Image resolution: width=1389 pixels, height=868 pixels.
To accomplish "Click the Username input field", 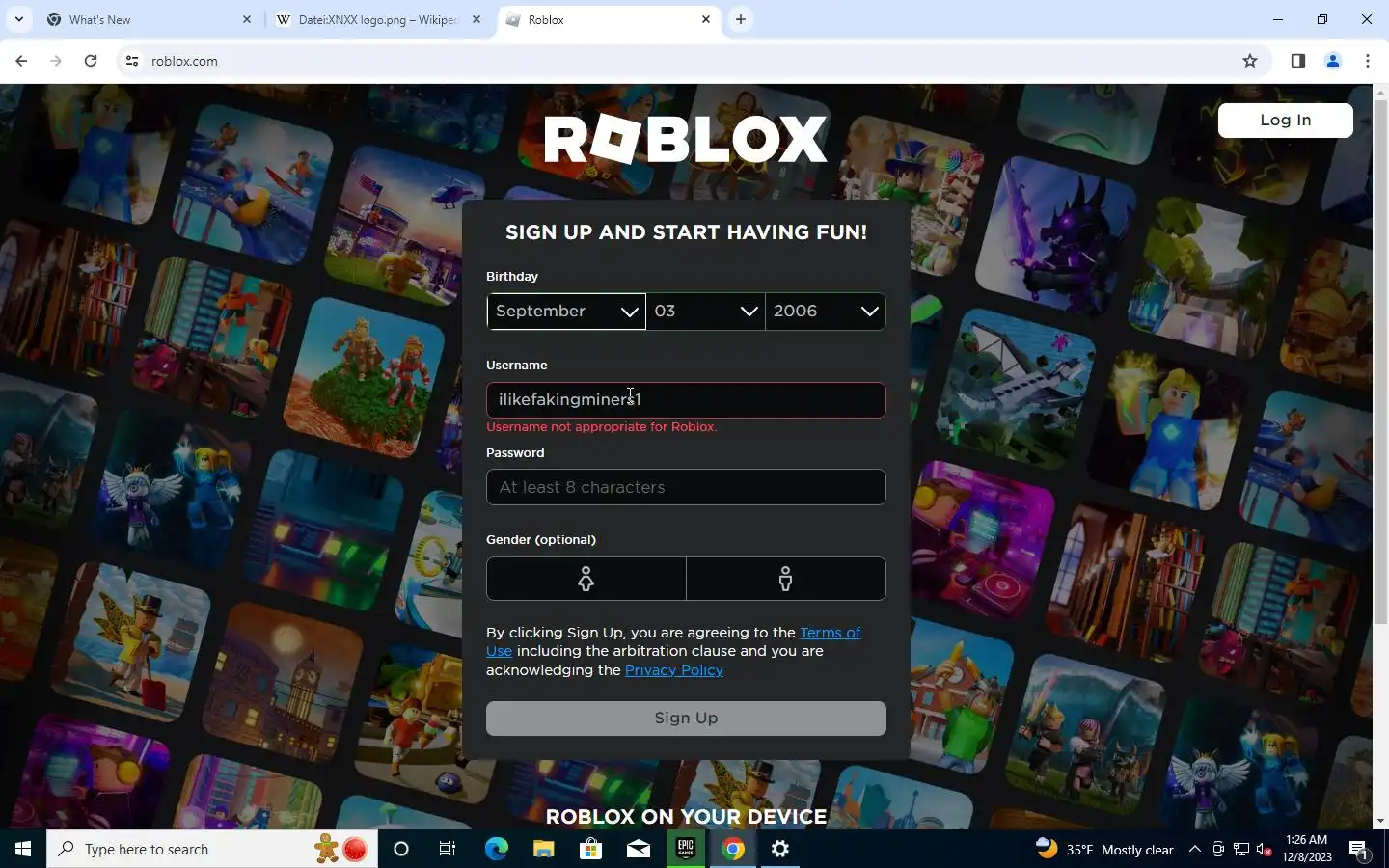I will [x=686, y=400].
